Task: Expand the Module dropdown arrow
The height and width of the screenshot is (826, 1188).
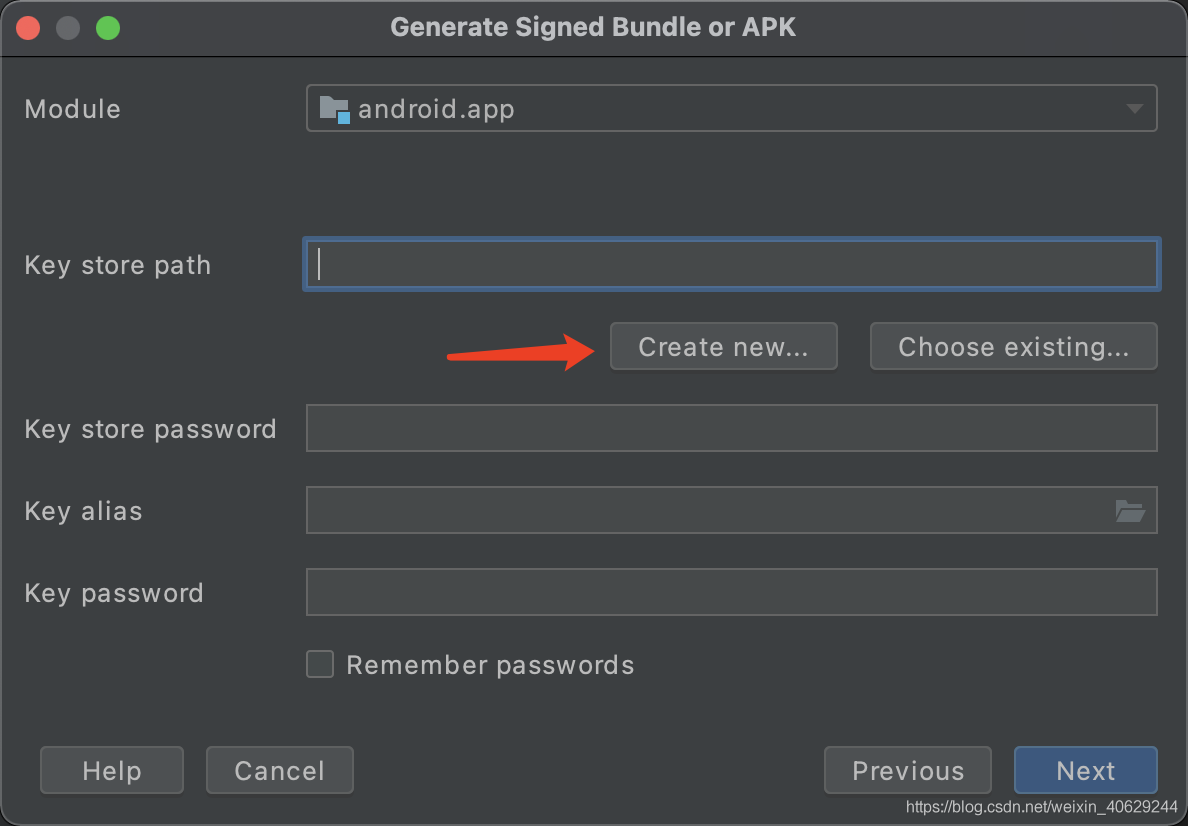Action: (x=1134, y=109)
